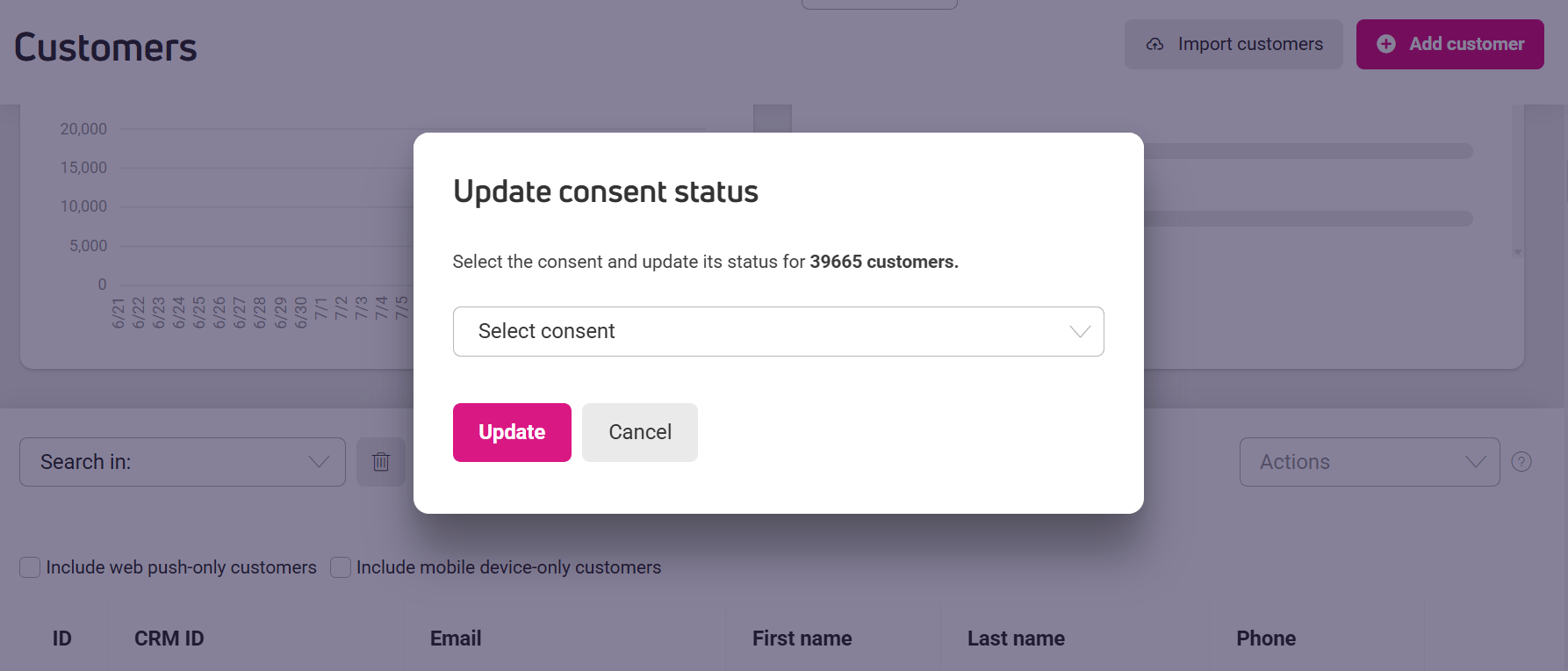Click the plus icon on Add customer
1568x671 pixels.
click(x=1386, y=44)
